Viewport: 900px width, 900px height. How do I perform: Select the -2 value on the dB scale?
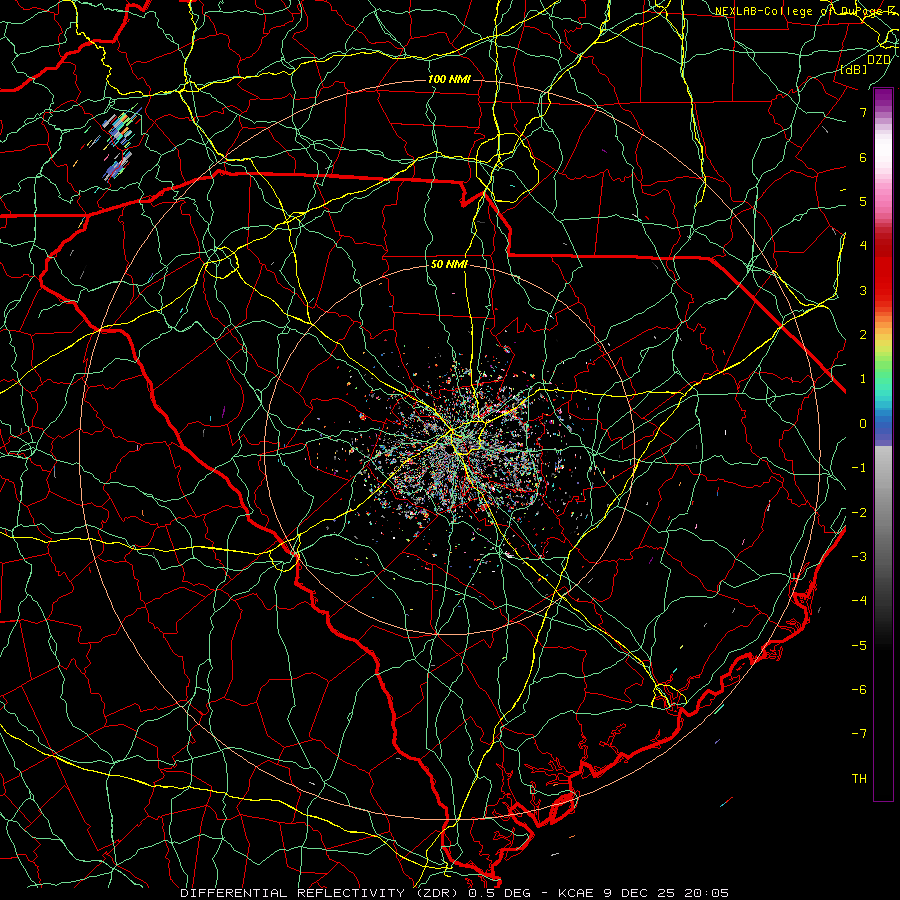tap(859, 513)
